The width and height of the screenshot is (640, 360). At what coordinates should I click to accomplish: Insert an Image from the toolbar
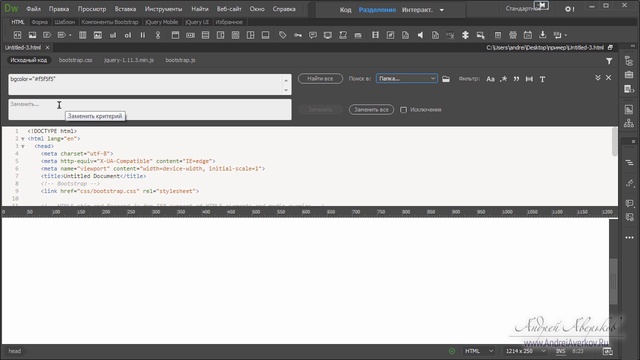[32, 36]
